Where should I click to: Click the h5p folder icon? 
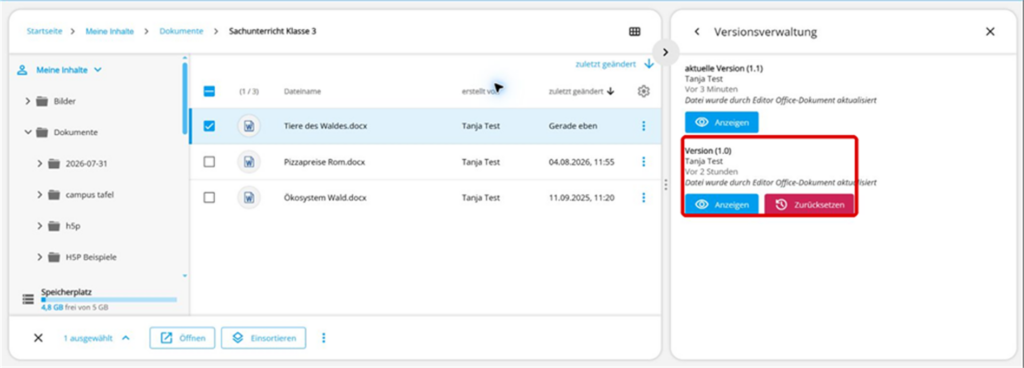[x=54, y=226]
